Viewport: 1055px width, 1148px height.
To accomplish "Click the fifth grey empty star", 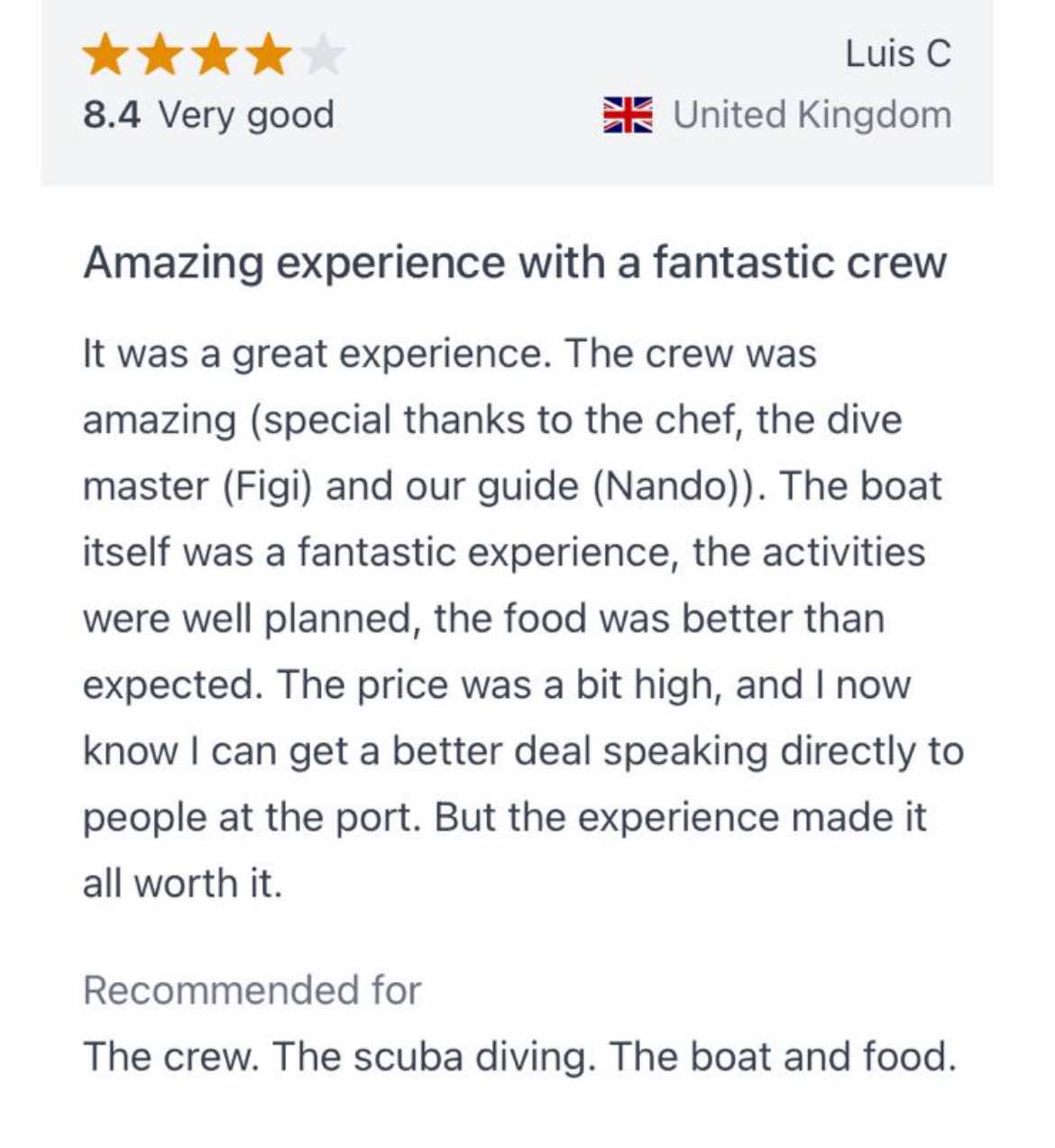I will (323, 54).
